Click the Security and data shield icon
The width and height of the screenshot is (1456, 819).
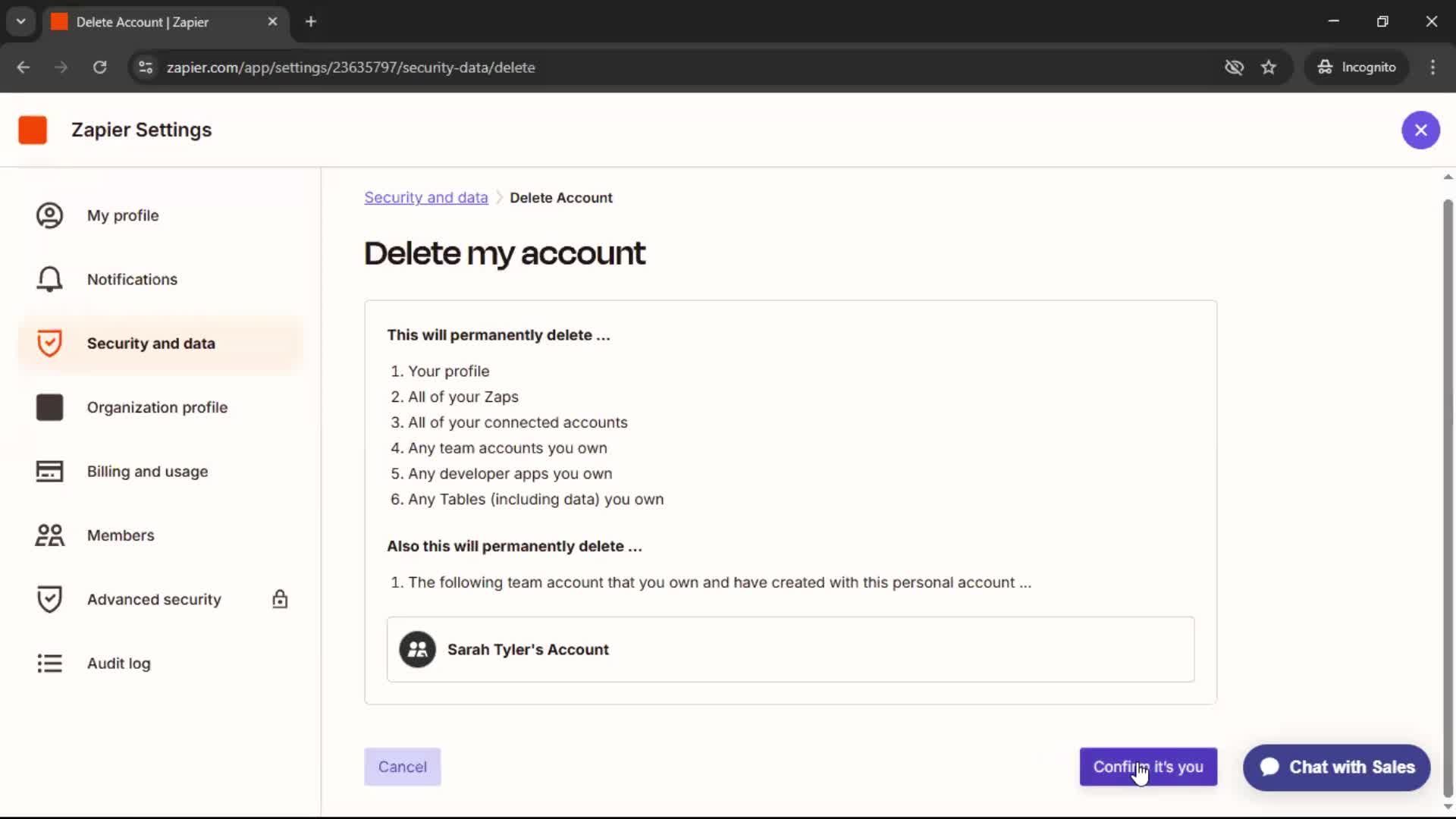click(49, 344)
